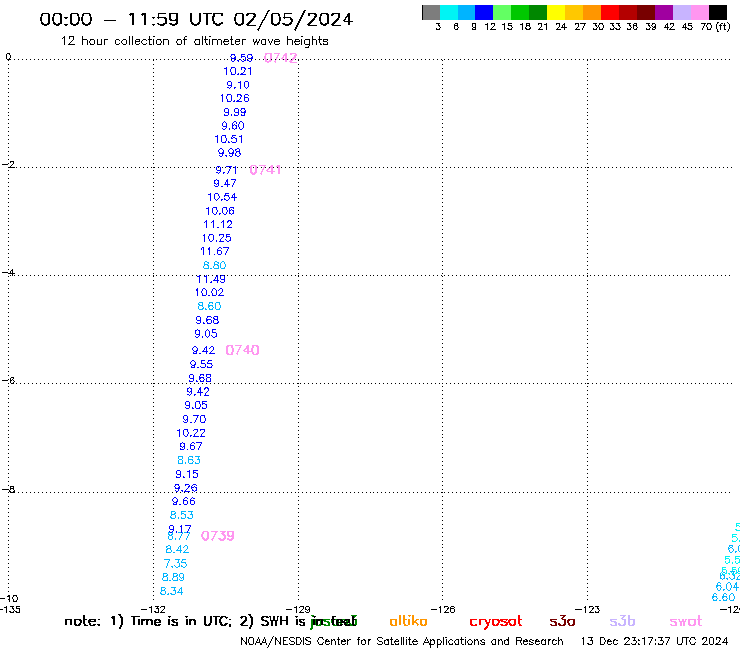Select the 7.35 wave height value
Viewport: 740px width, 650px height.
click(x=176, y=564)
